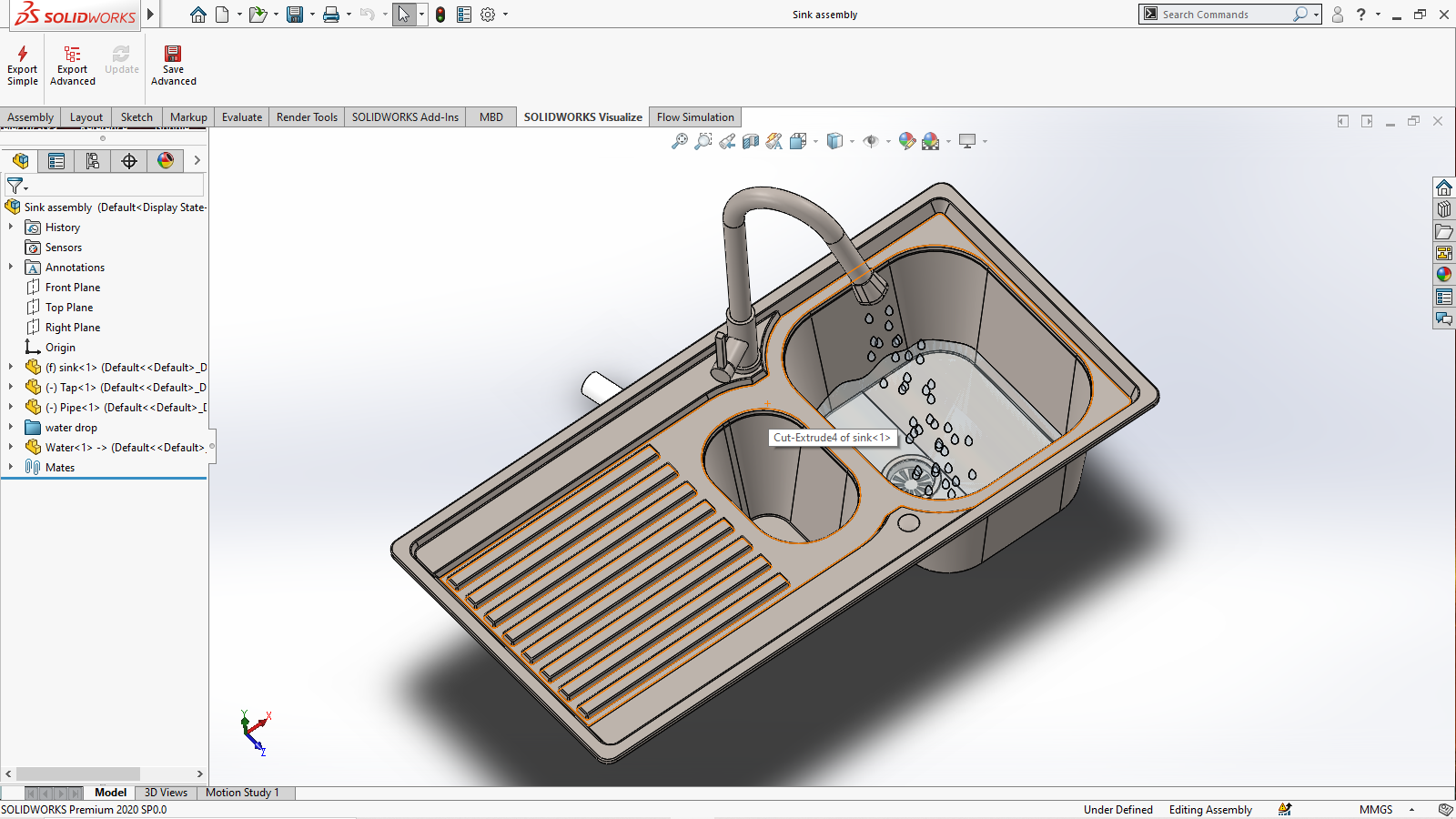Open the Save dropdown arrow
Screen dimensions: 1456x819
tap(312, 15)
